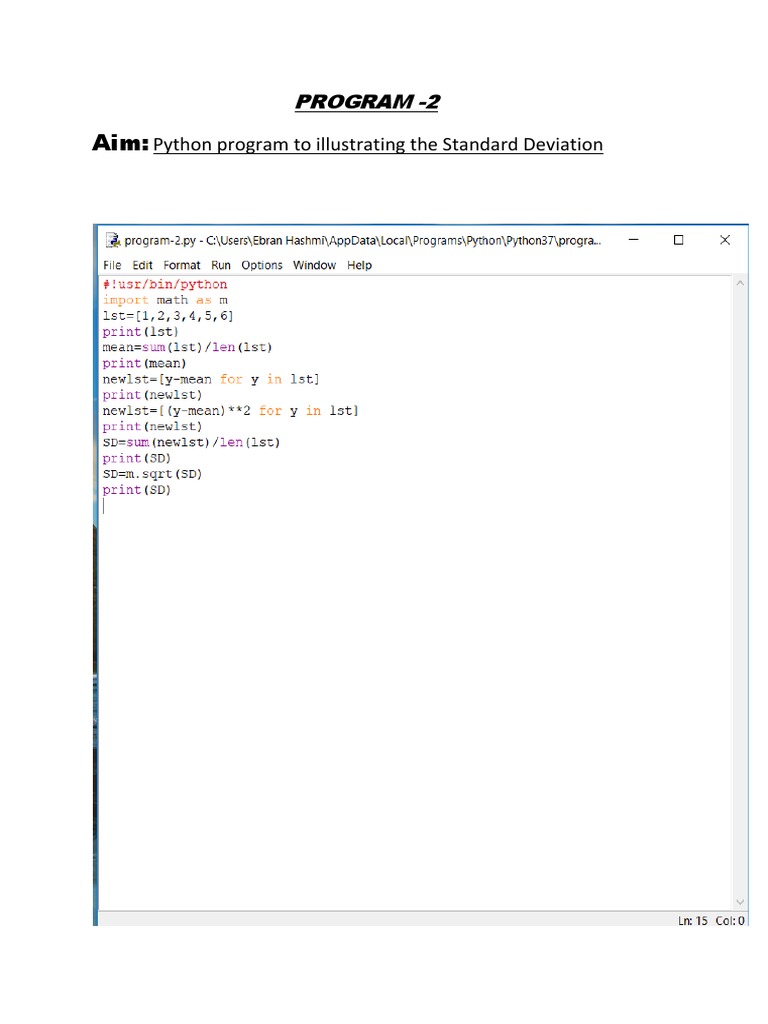This screenshot has height=1024, width=768.
Task: Click the Ln: 15 status bar indicator
Action: pyautogui.click(x=694, y=920)
